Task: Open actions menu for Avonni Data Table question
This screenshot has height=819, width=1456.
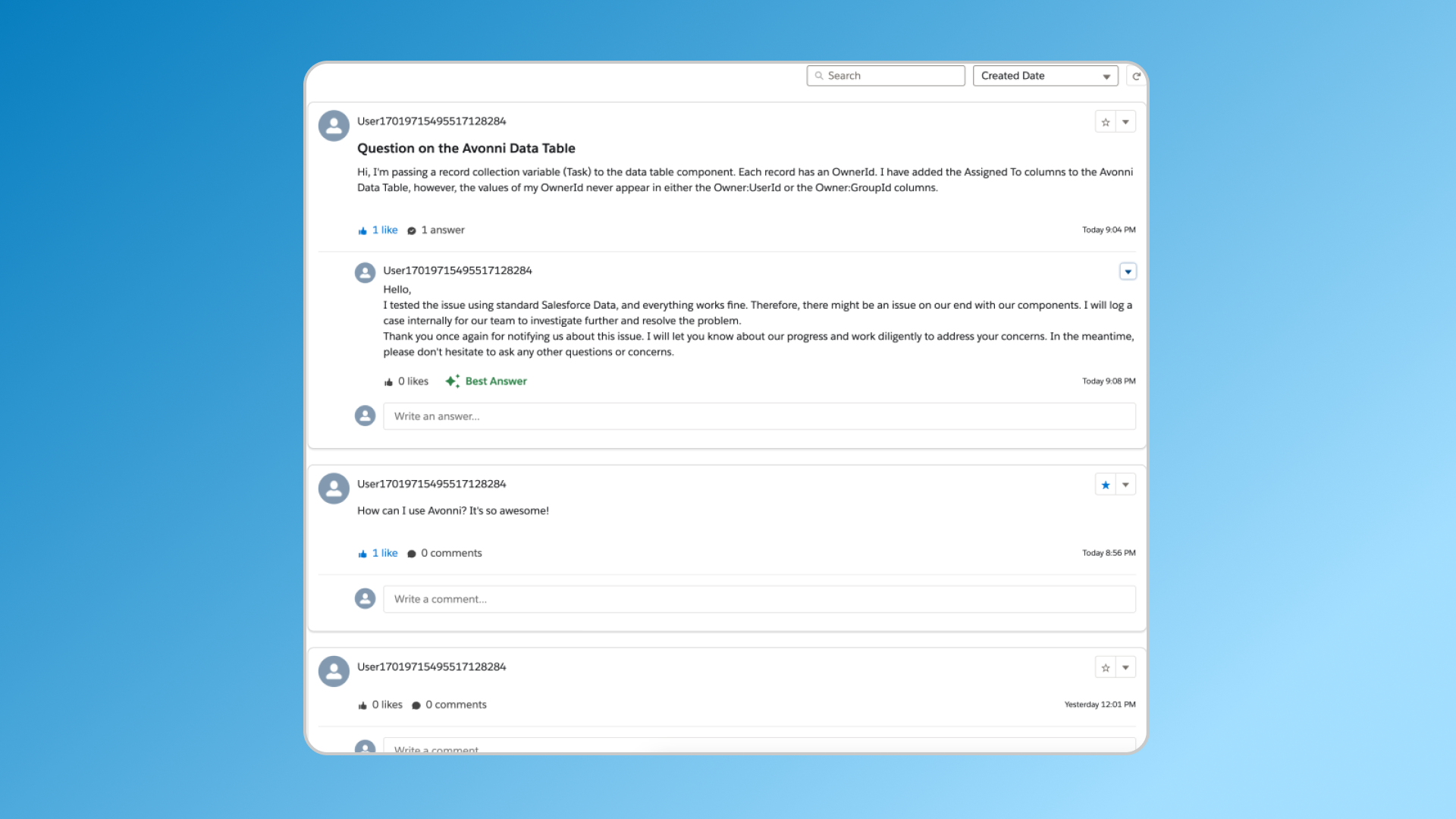Action: (1126, 122)
